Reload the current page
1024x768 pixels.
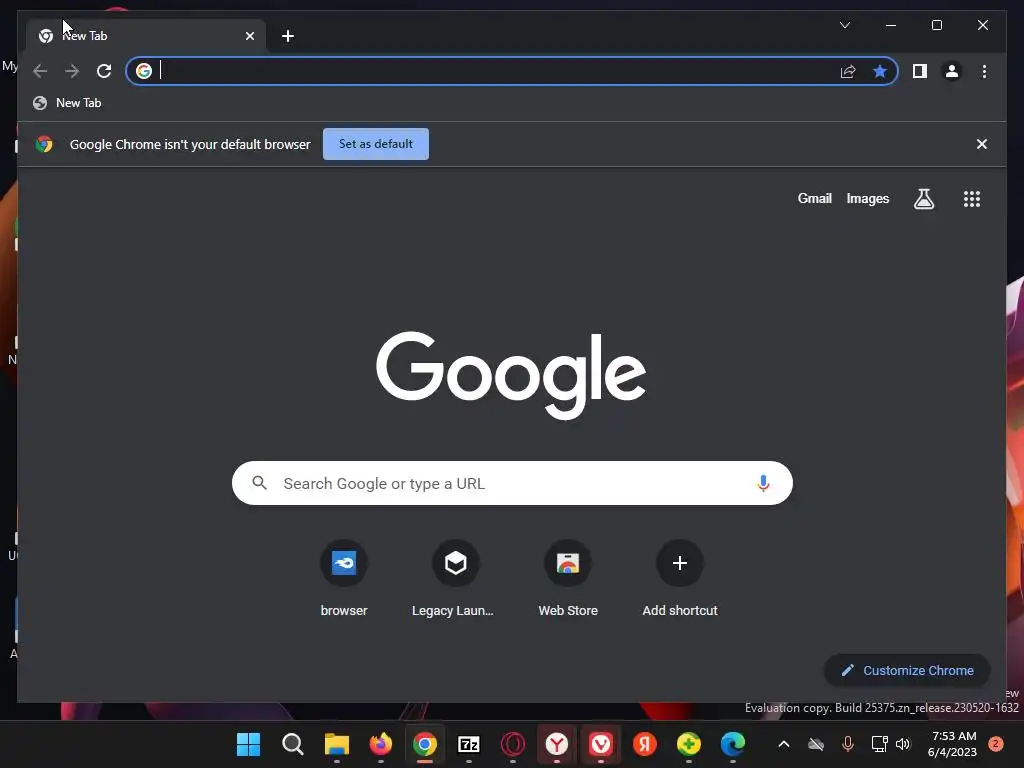(x=104, y=71)
